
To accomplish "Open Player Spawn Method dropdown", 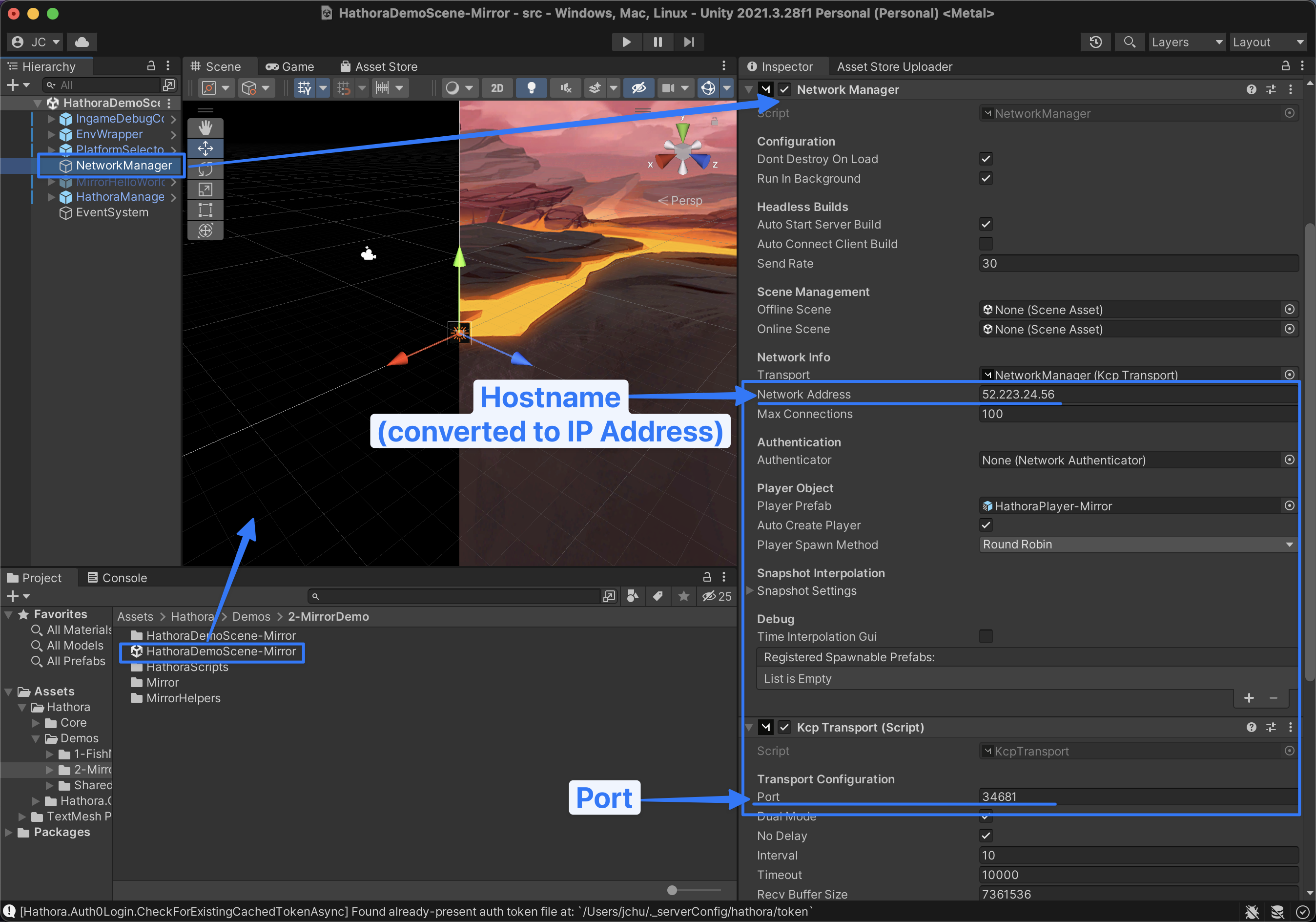I will 1138,544.
